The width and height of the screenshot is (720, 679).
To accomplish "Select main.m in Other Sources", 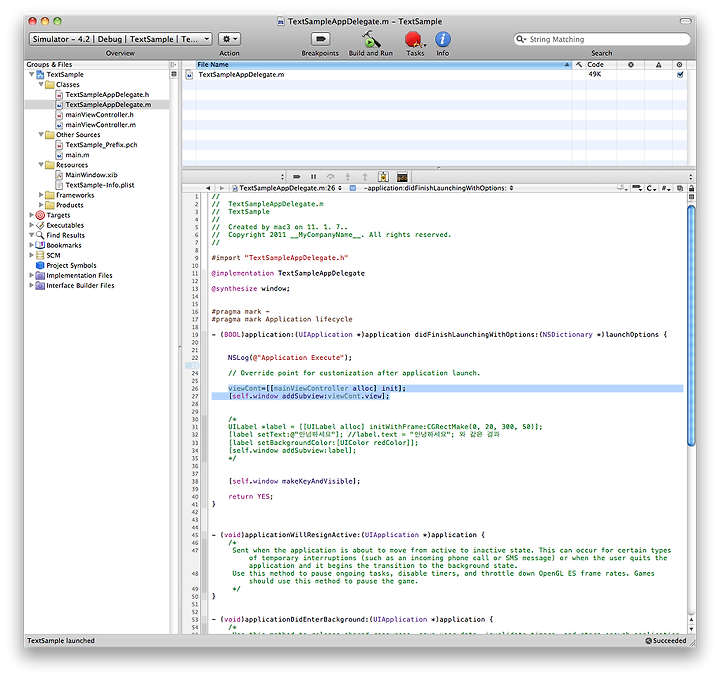I will 77,155.
